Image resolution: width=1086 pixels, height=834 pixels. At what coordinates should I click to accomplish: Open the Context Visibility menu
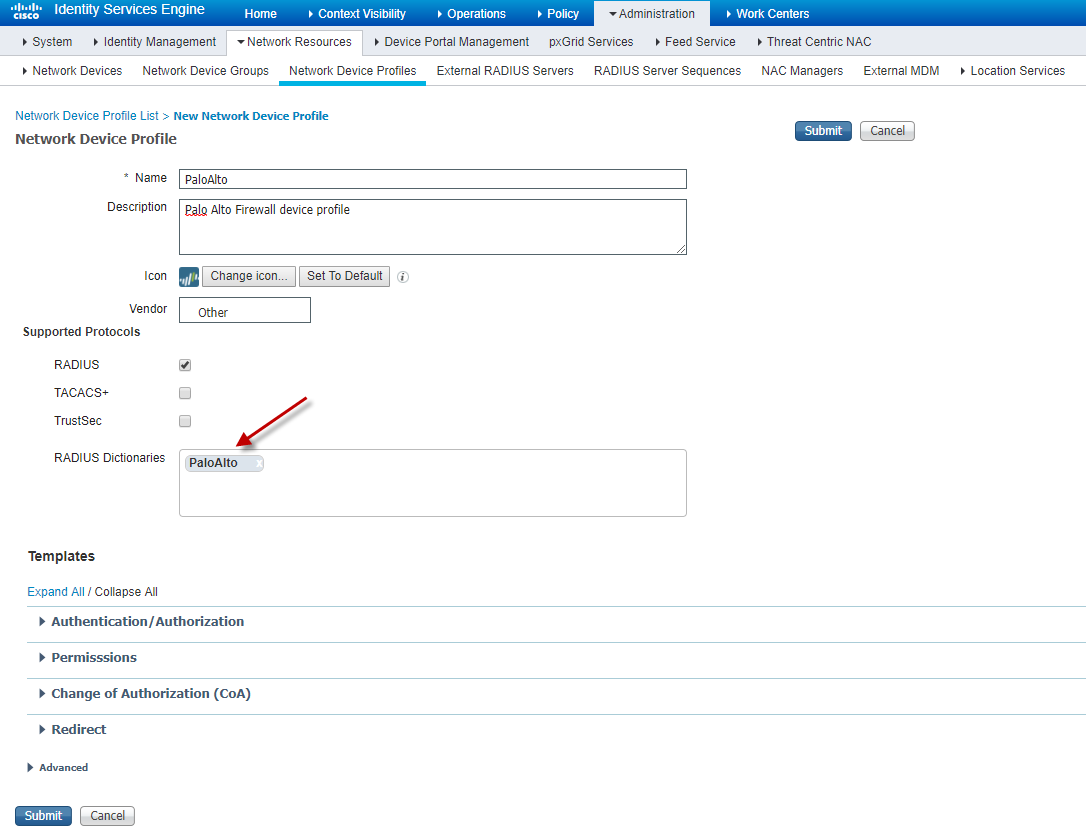(x=357, y=14)
